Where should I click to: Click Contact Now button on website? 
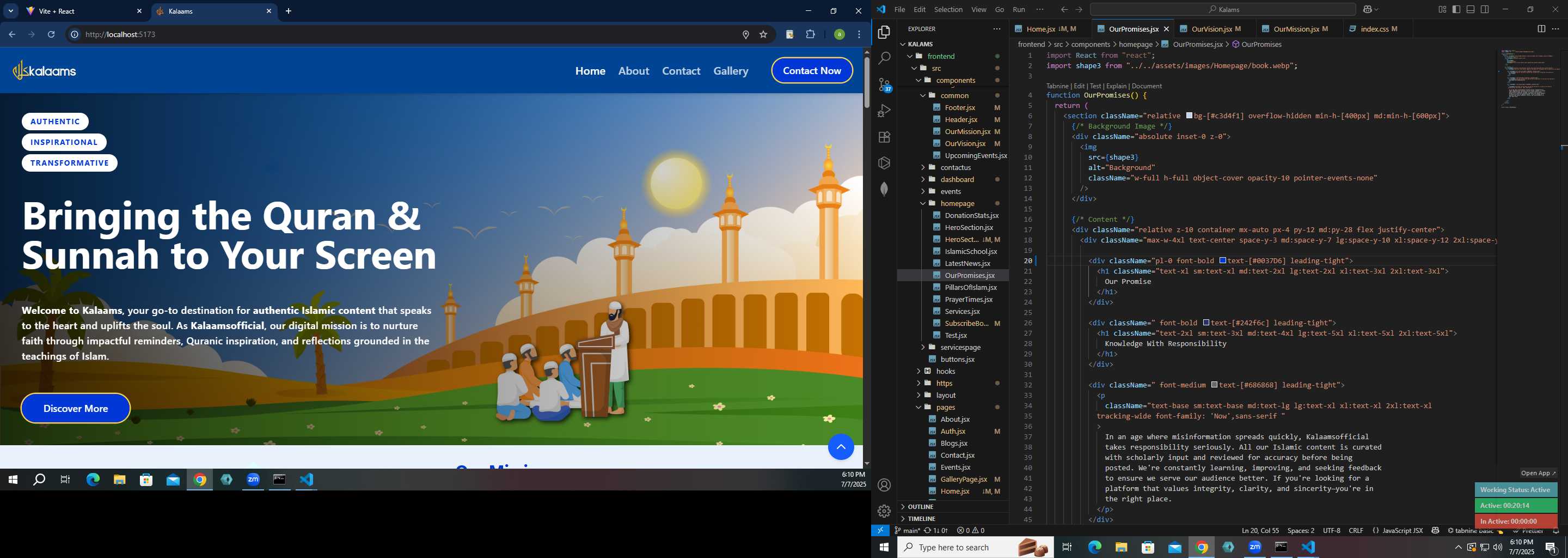[811, 70]
